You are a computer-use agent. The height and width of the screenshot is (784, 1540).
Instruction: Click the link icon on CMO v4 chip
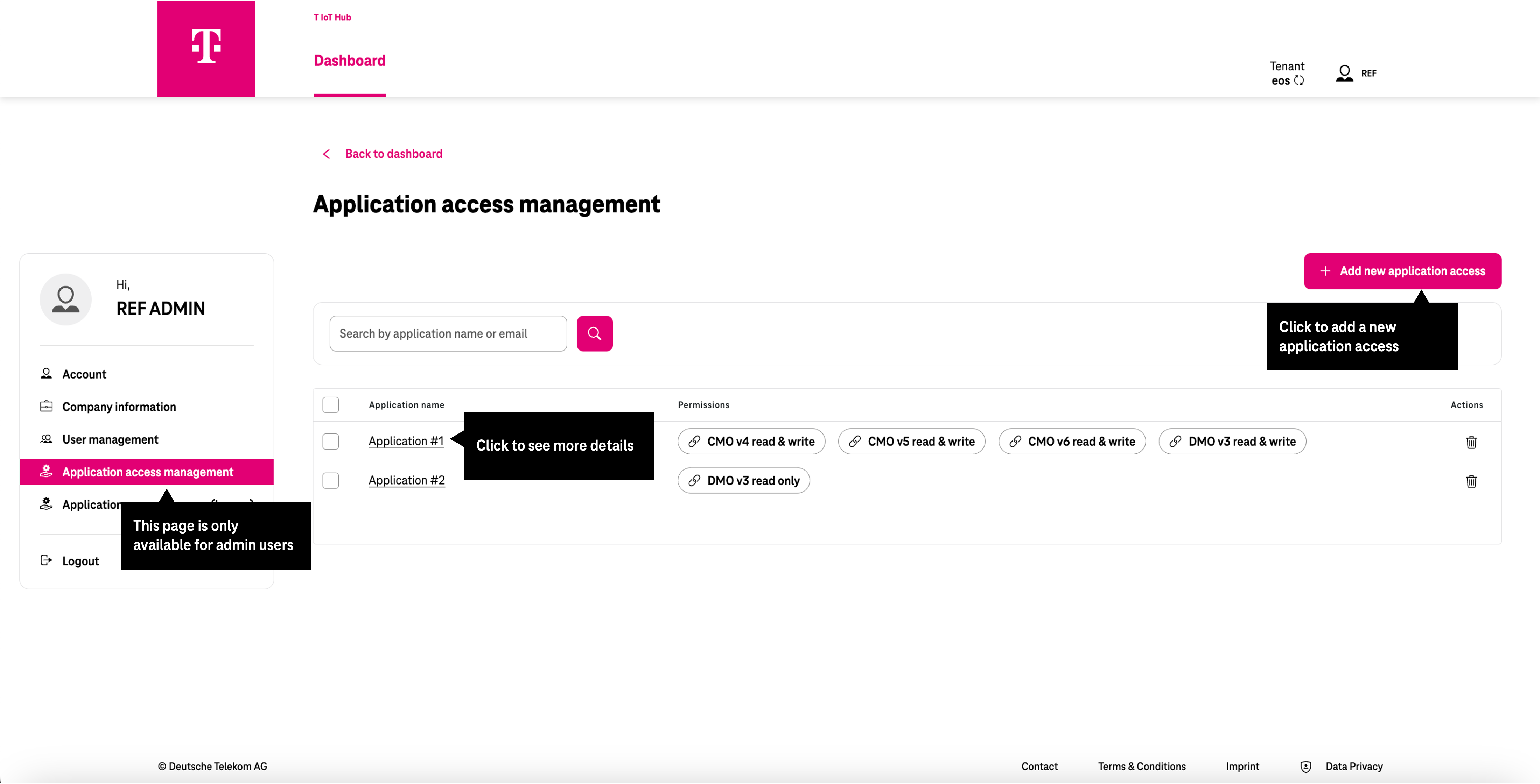click(x=695, y=441)
